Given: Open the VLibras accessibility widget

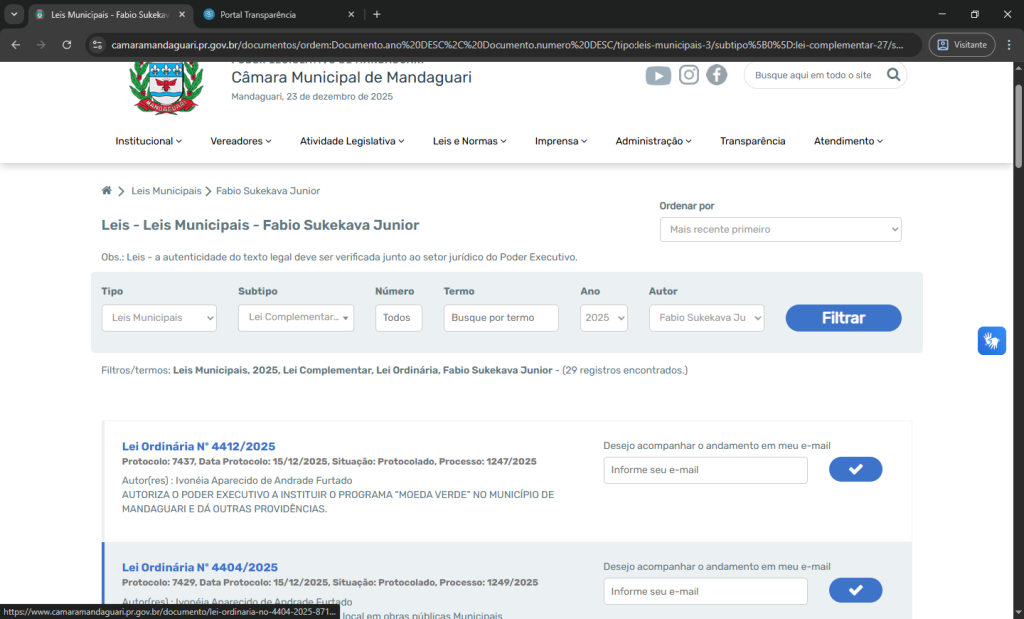Looking at the screenshot, I should pos(991,341).
